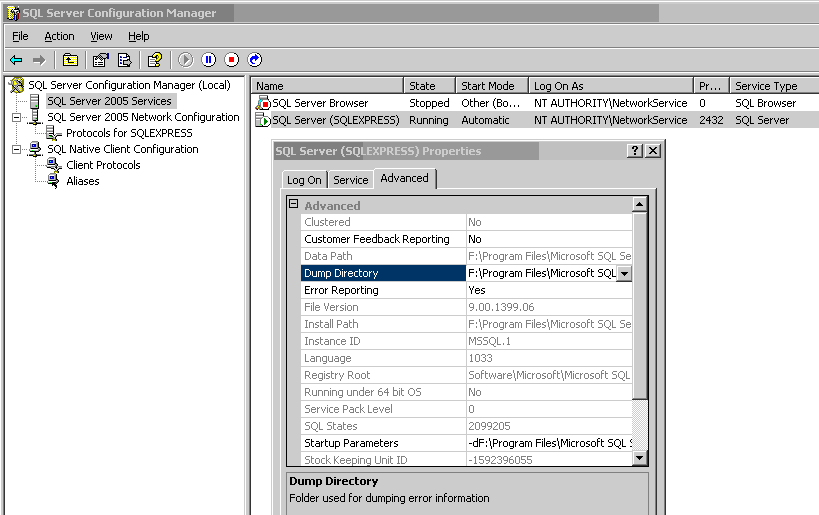Image resolution: width=819 pixels, height=515 pixels.
Task: Switch to the Log On tab
Action: pyautogui.click(x=304, y=180)
